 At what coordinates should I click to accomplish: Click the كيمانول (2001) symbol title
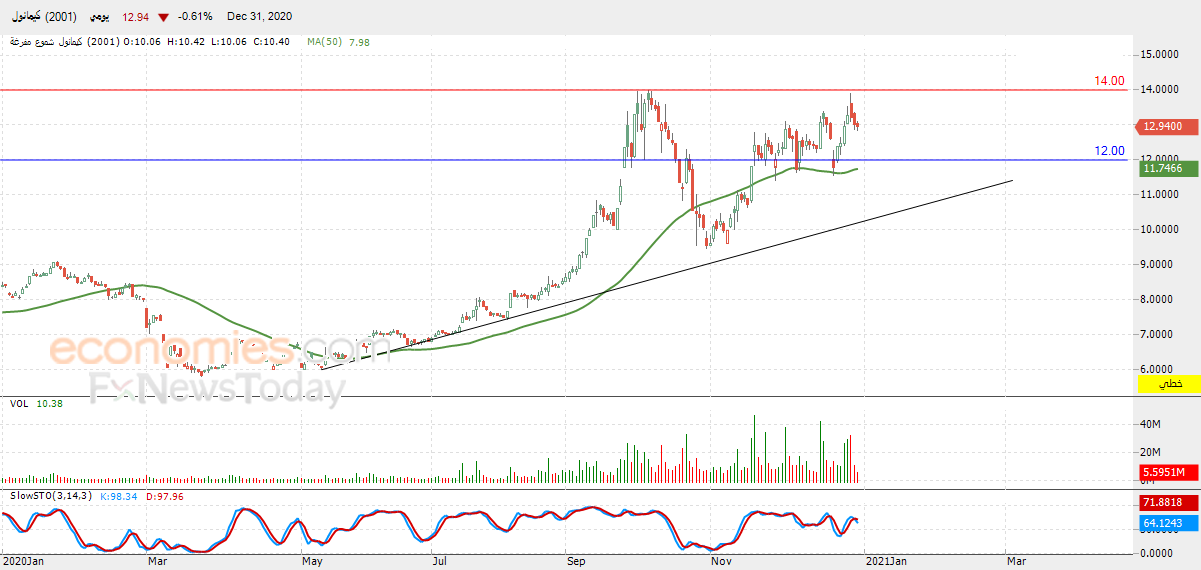pos(39,17)
